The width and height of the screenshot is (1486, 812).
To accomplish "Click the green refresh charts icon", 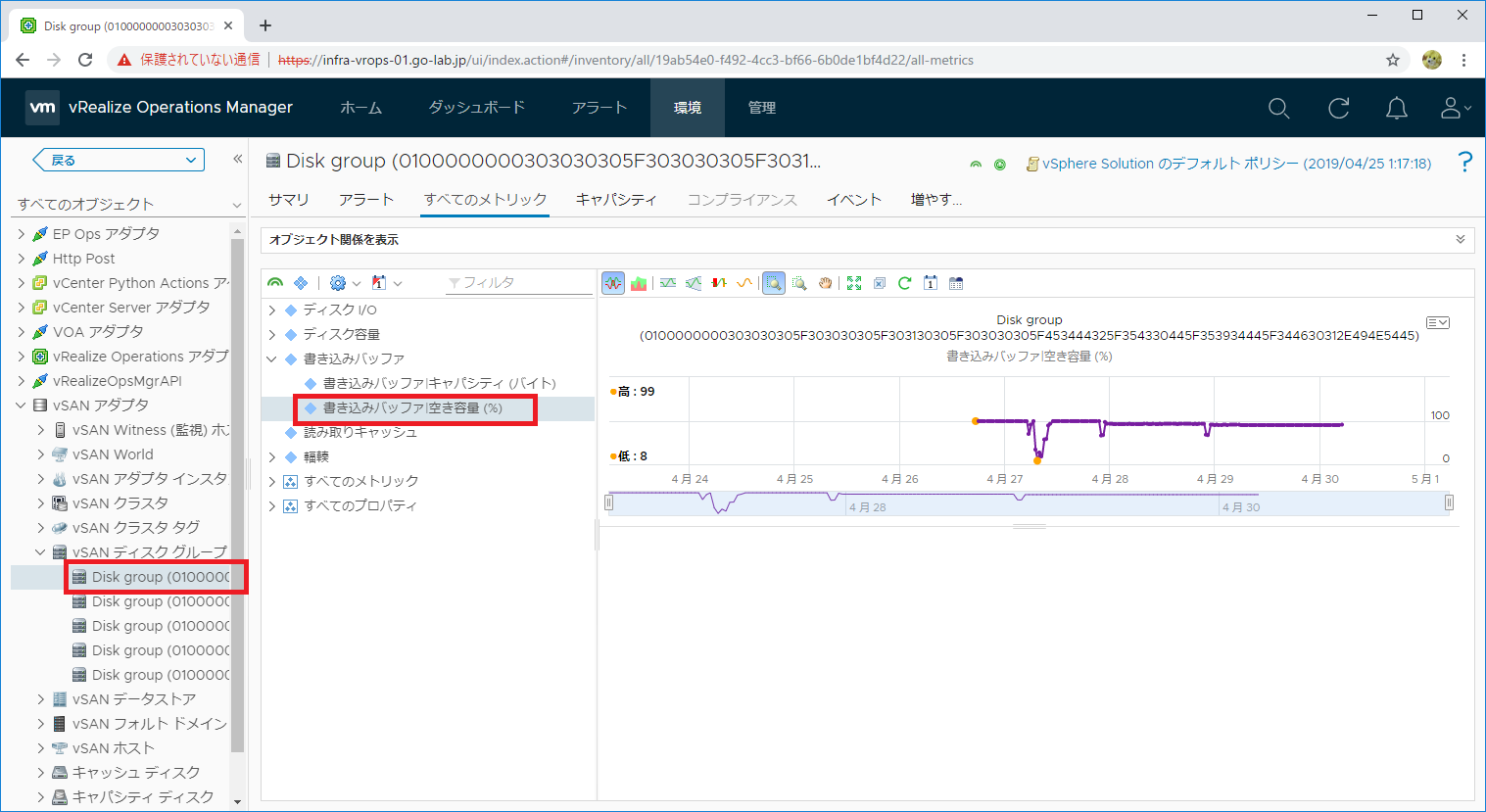I will [x=905, y=283].
